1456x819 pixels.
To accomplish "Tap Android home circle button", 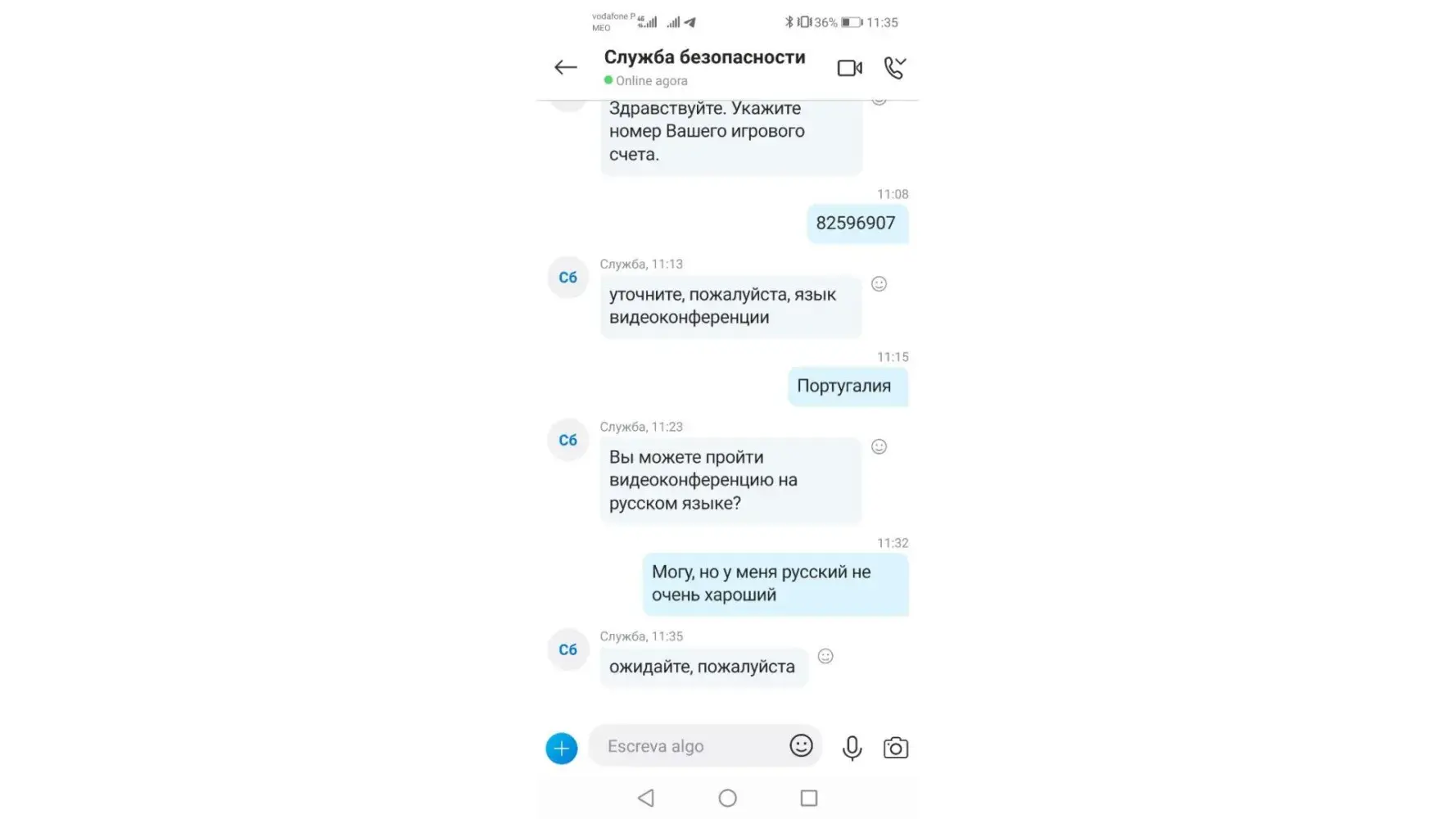I will coord(727,798).
